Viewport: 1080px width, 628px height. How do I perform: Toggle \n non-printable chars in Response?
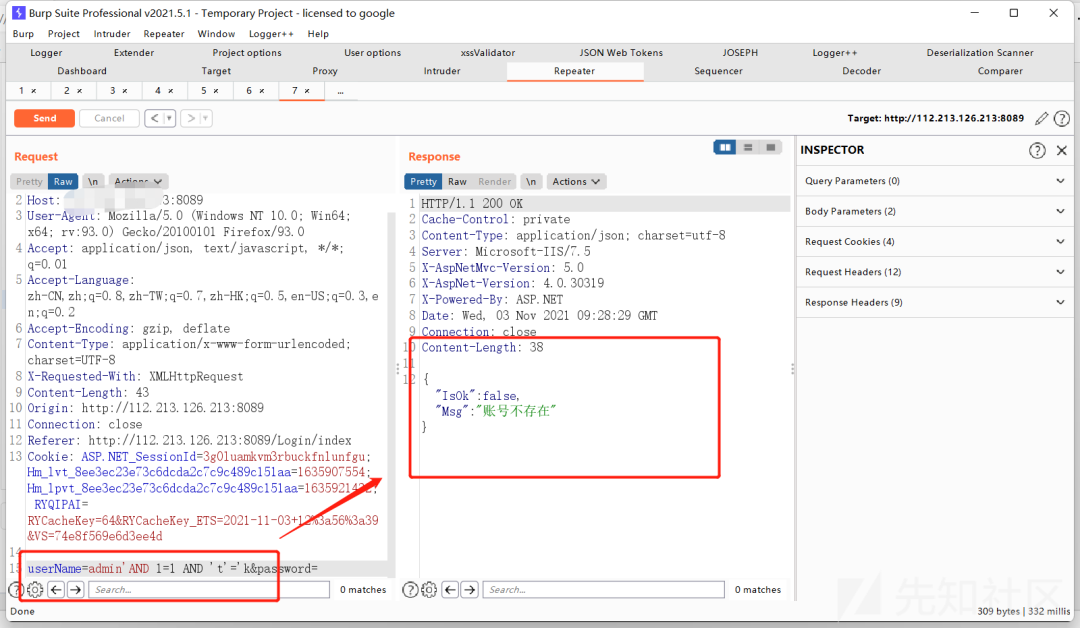pyautogui.click(x=531, y=182)
